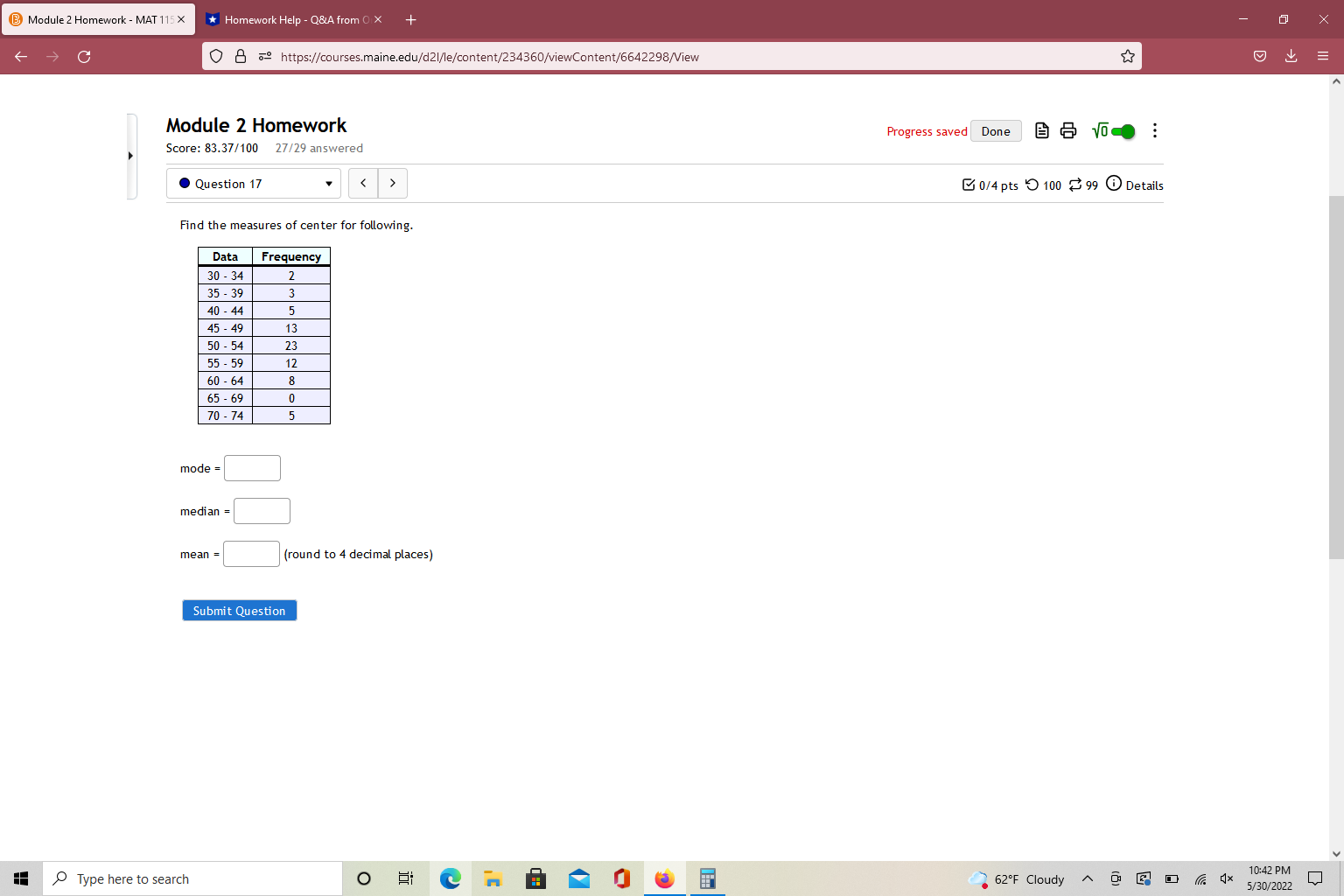This screenshot has width=1344, height=896.
Task: Go to the next question with right chevron
Action: tap(392, 183)
